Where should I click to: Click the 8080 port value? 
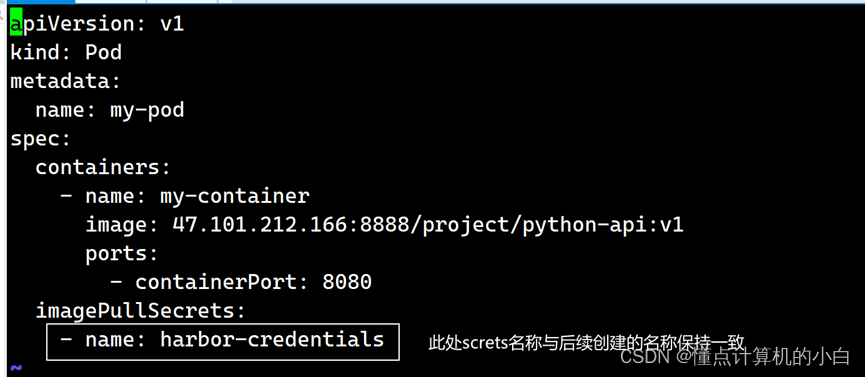pyautogui.click(x=347, y=282)
